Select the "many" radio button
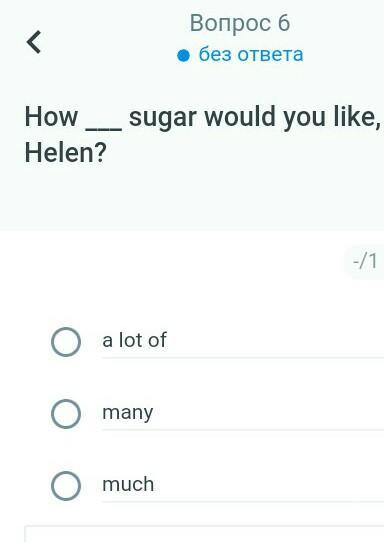 pos(66,414)
